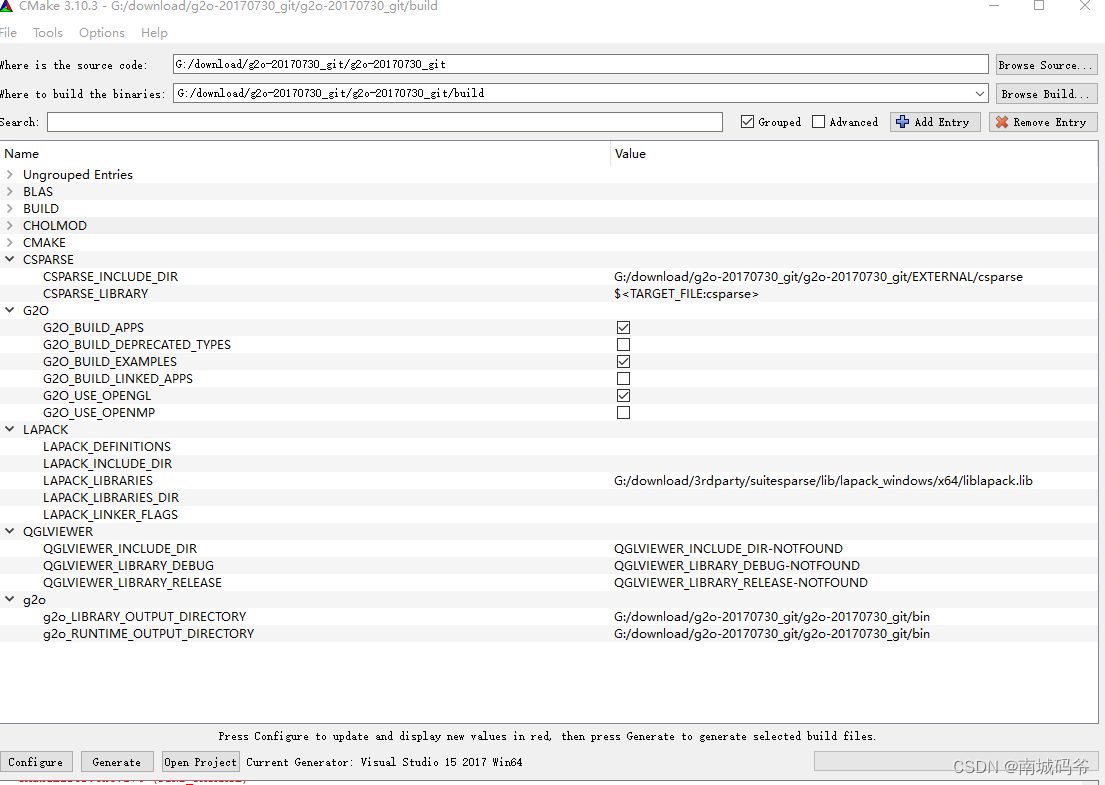The width and height of the screenshot is (1105, 785).
Task: Click the CMake logo in the title bar
Action: 6,6
